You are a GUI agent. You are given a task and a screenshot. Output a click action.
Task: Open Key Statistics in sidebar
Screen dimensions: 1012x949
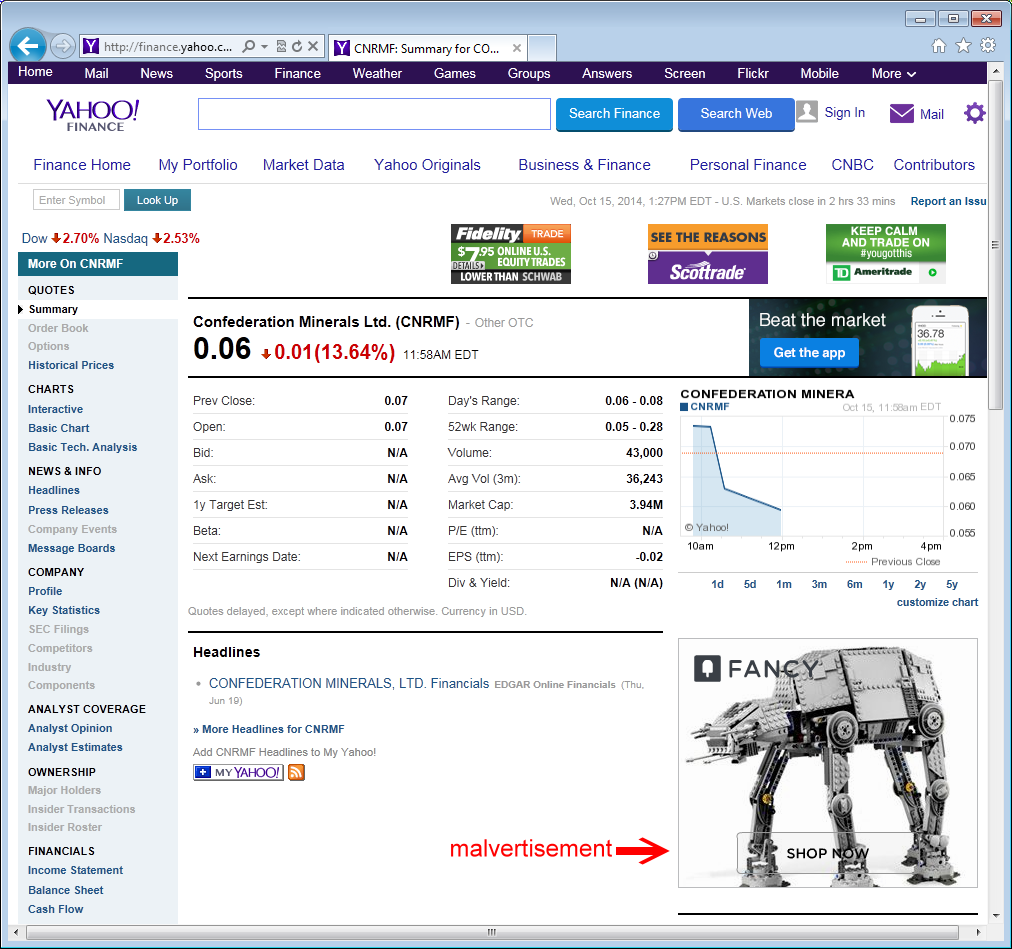point(64,610)
